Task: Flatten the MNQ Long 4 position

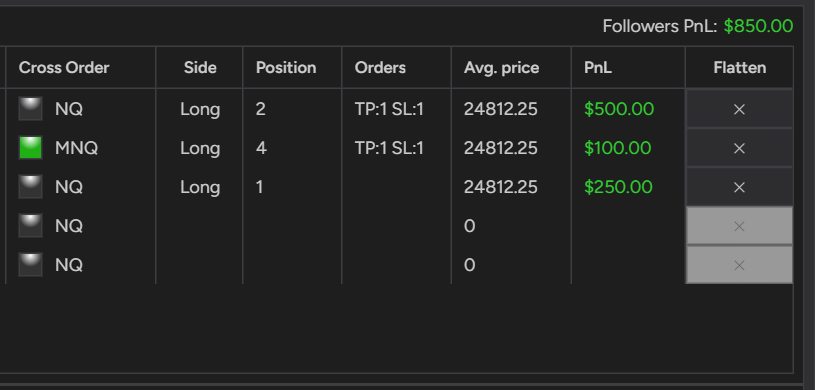Action: [x=739, y=148]
